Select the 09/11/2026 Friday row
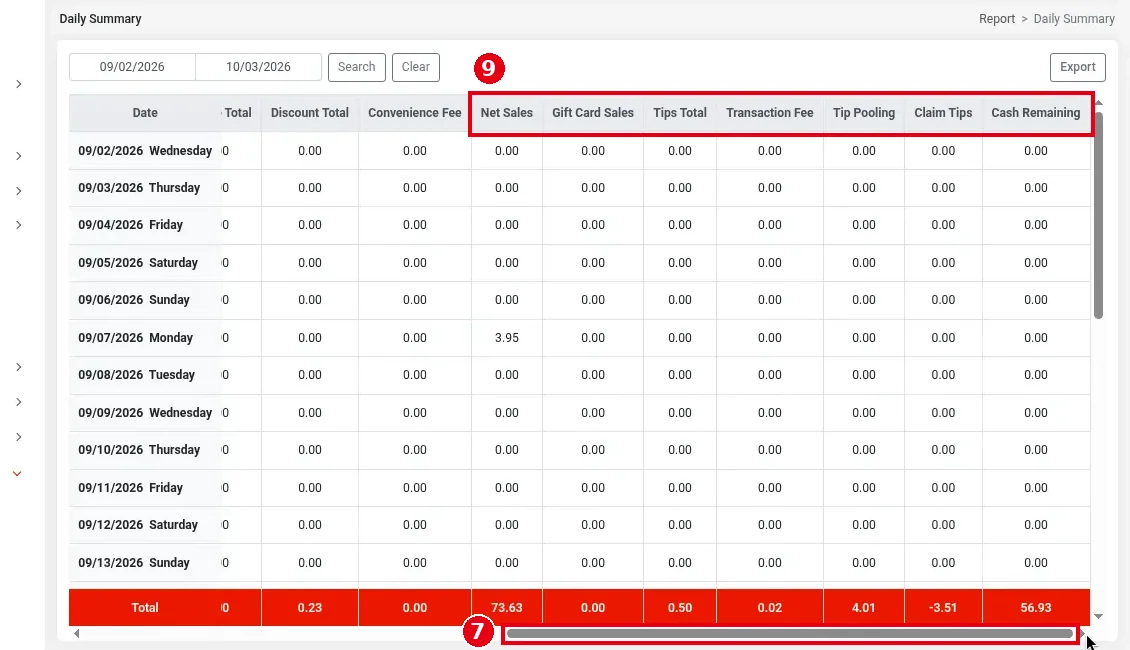Screen dimensions: 1130x650 tap(579, 488)
